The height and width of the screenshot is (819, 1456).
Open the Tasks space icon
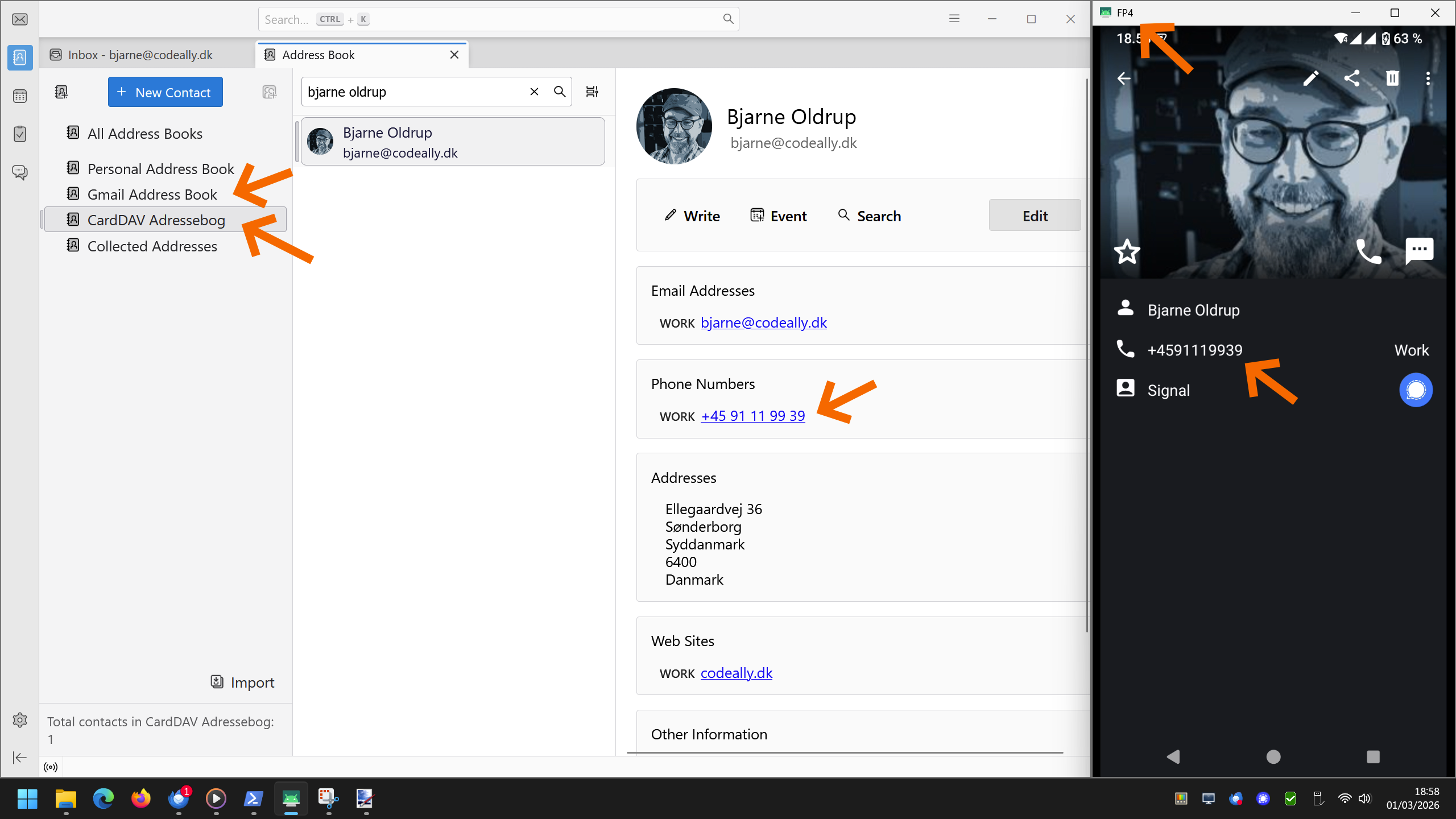[20, 134]
